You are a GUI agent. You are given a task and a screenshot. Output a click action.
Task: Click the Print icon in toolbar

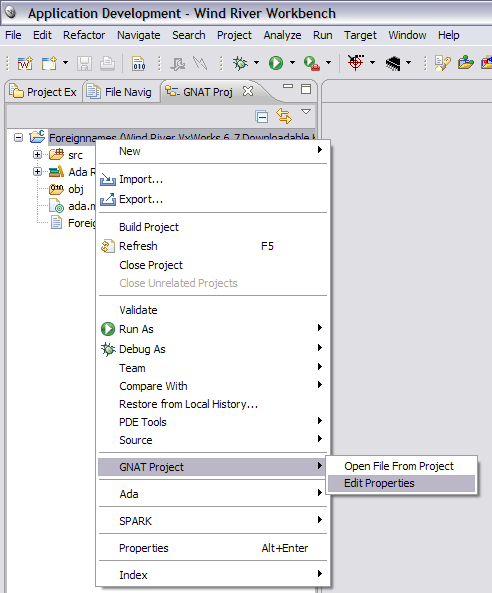(x=107, y=63)
